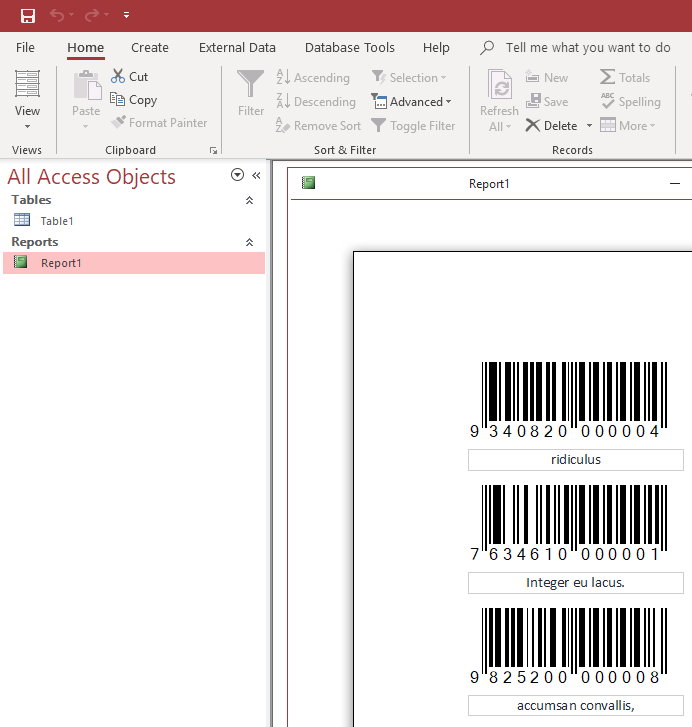Click the Report1 window icon
Viewport: 692px width, 727px height.
coord(308,183)
